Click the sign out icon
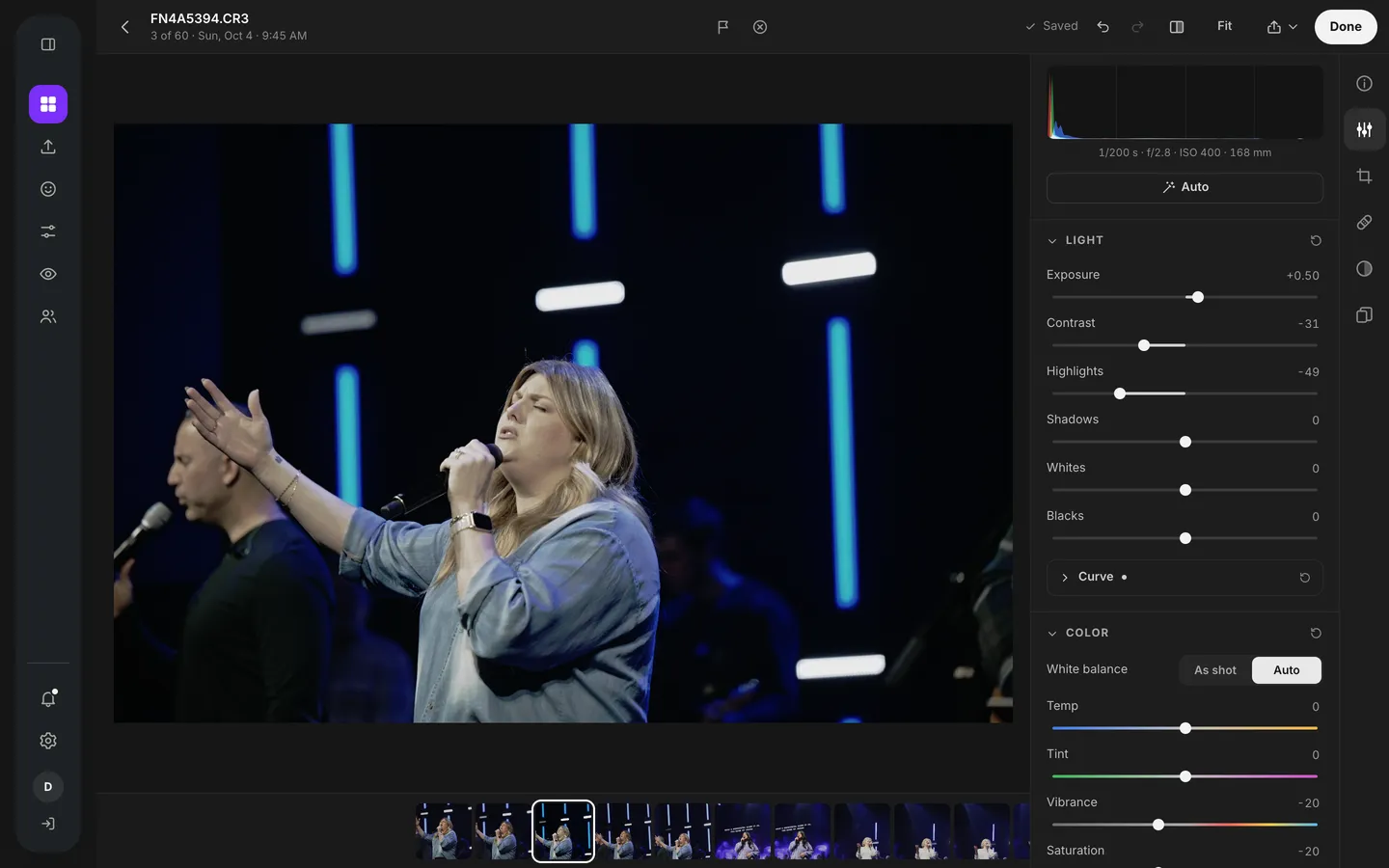Viewport: 1389px width, 868px height. pos(48,824)
